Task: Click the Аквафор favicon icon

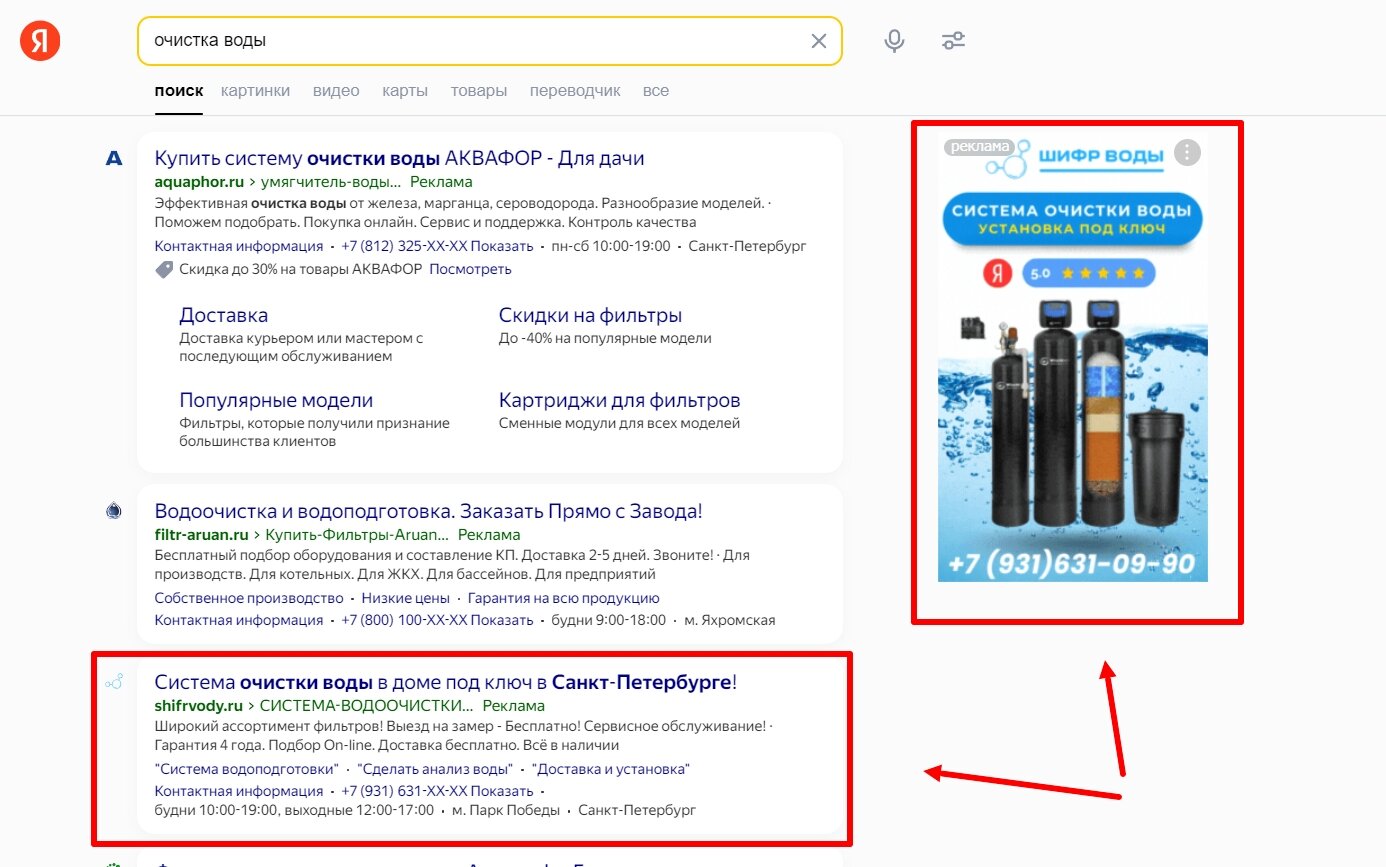Action: click(114, 158)
